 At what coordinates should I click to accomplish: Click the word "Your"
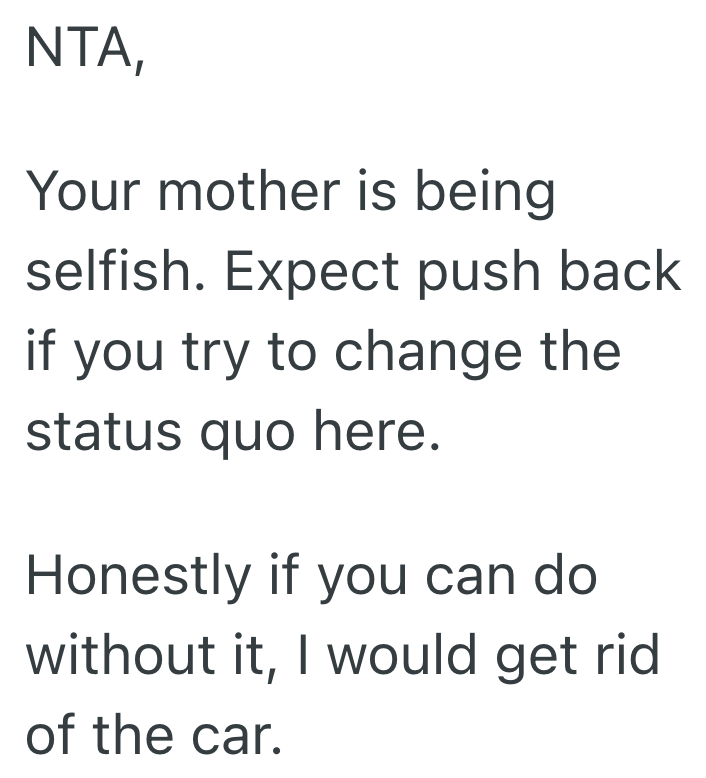click(x=85, y=190)
